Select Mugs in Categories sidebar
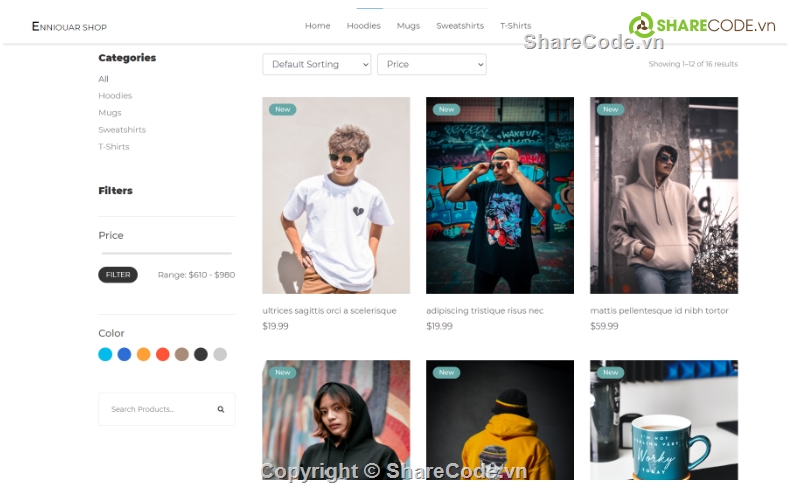The height and width of the screenshot is (496, 787). coord(110,112)
